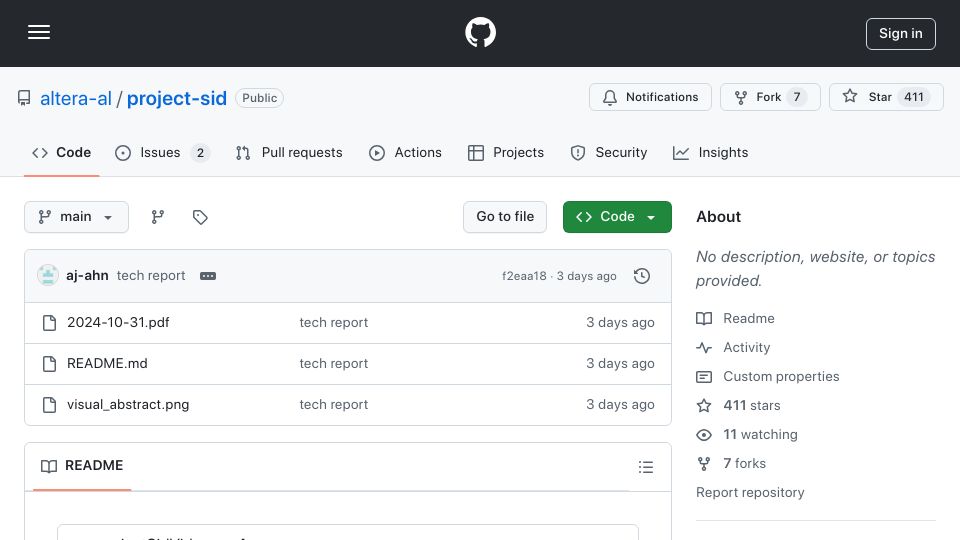Screen dimensions: 960x540
Task: Open commit hash f2eaa18
Action: pyautogui.click(x=524, y=276)
